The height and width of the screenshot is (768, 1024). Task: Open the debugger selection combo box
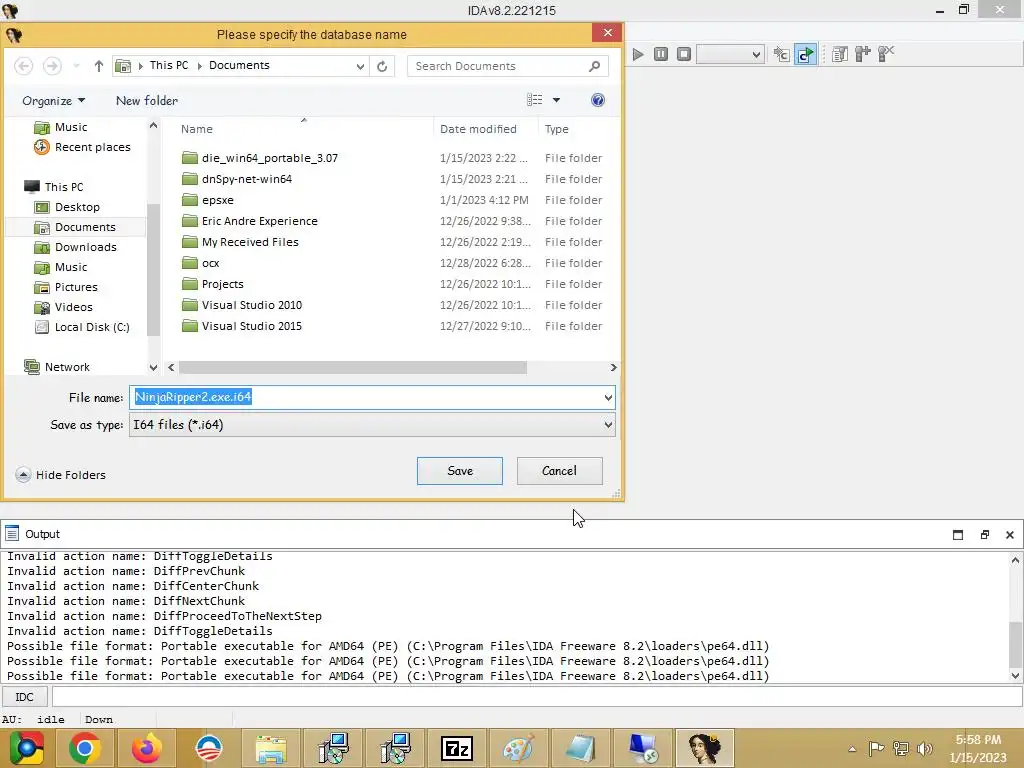[x=730, y=54]
